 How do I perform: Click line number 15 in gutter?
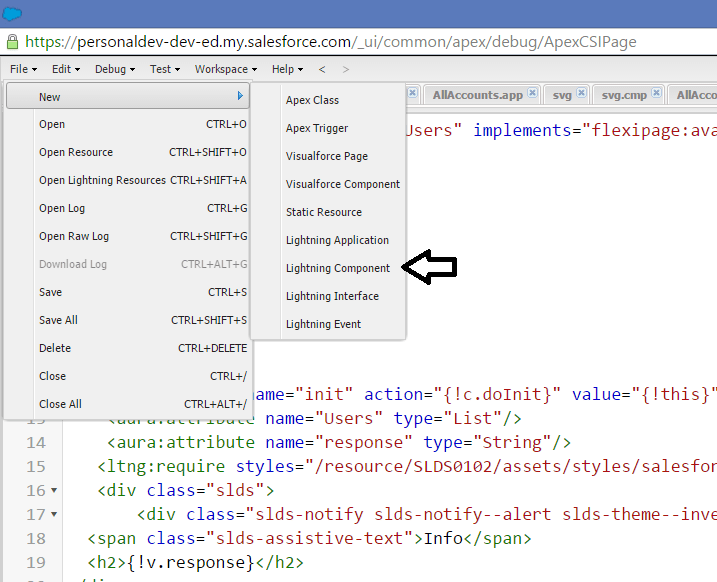pos(36,466)
